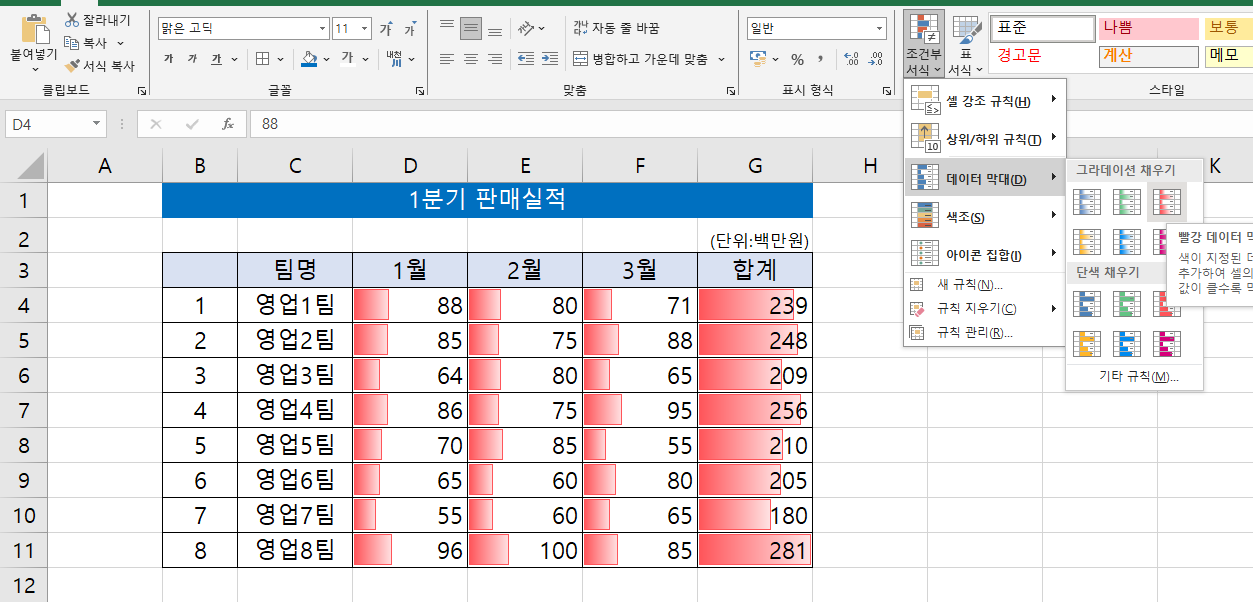Choose 규칙 관리 menu entry
The height and width of the screenshot is (602, 1253).
coord(985,332)
